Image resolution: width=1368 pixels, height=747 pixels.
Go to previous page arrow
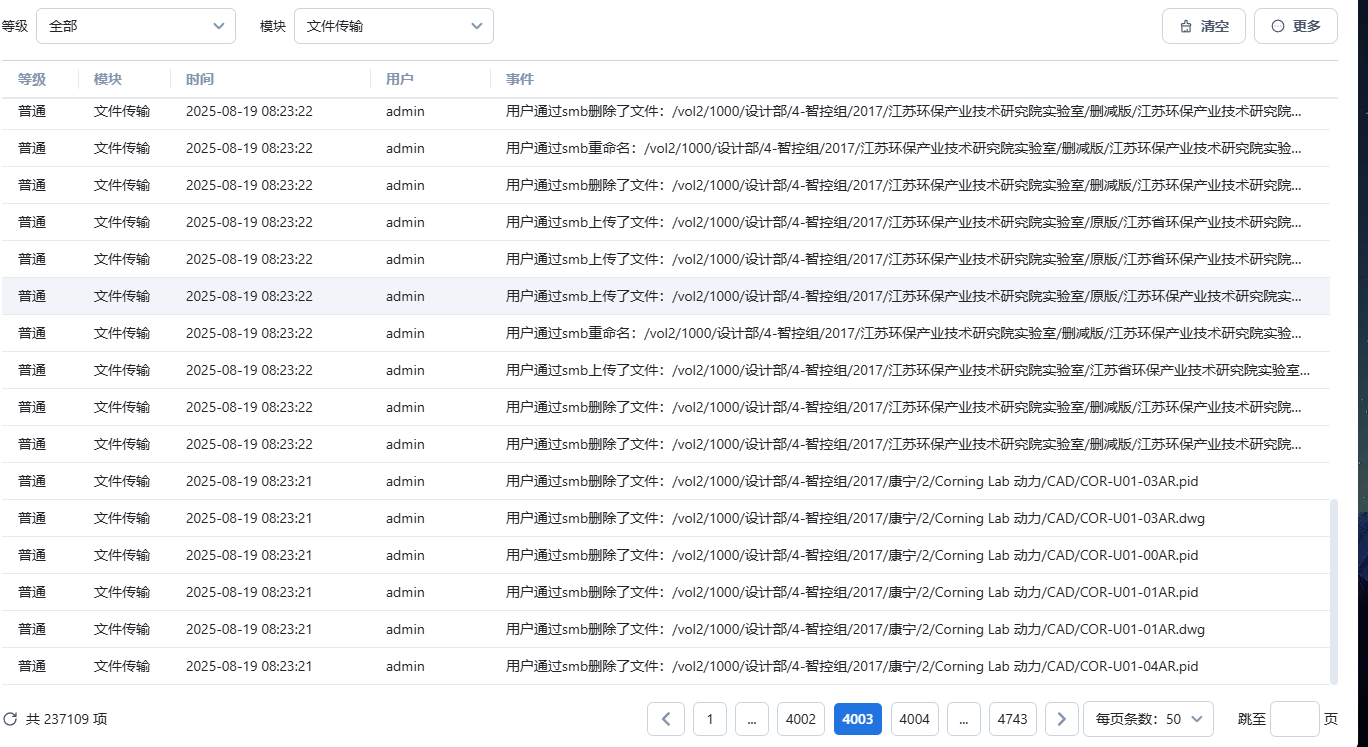(666, 719)
